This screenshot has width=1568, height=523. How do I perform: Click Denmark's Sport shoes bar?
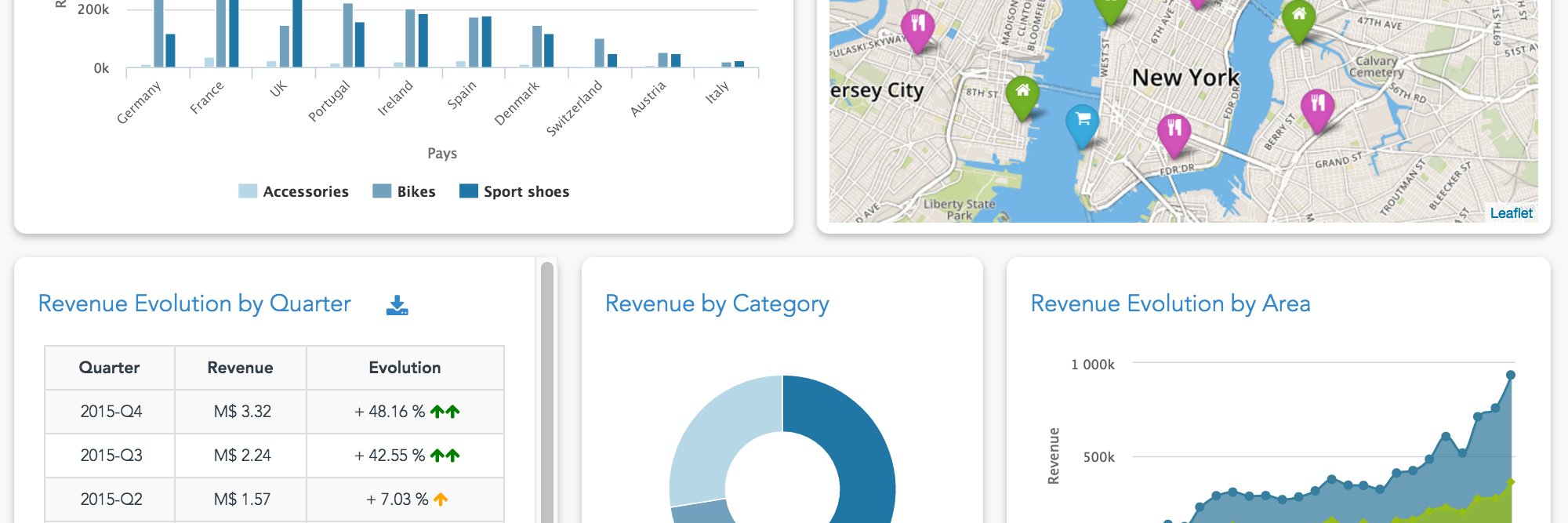click(549, 50)
